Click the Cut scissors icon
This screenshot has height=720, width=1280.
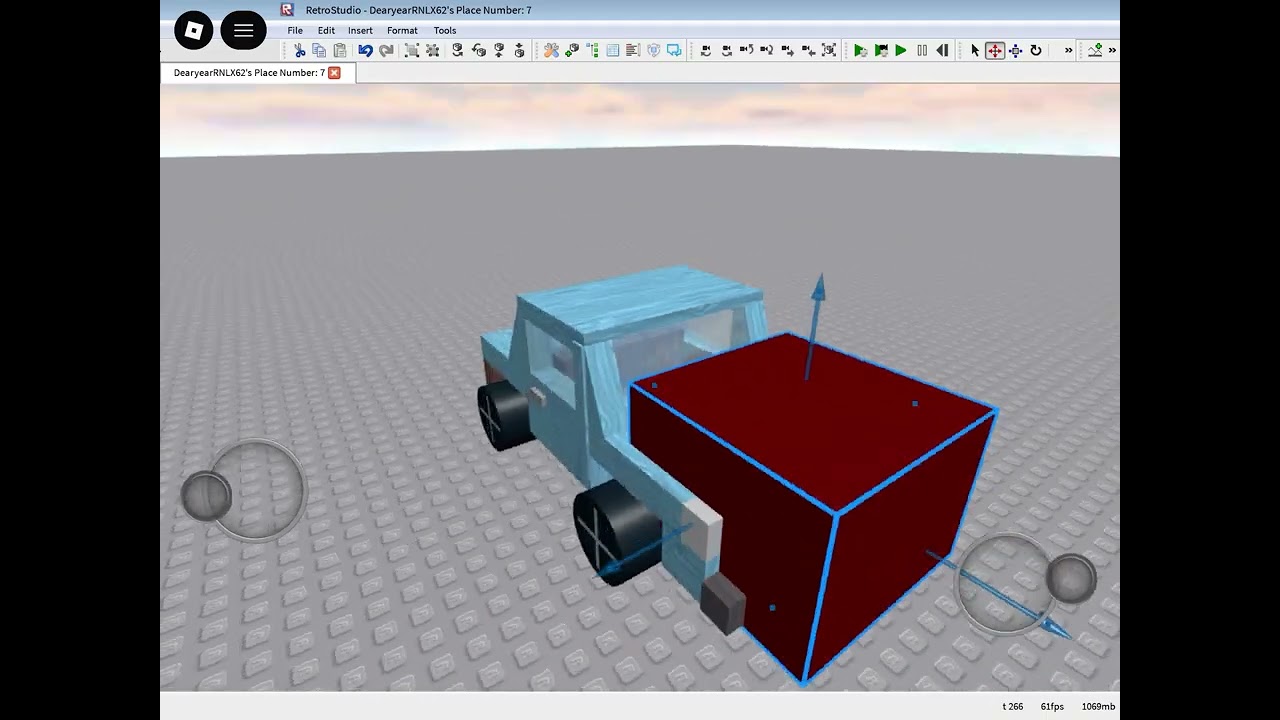pyautogui.click(x=300, y=50)
